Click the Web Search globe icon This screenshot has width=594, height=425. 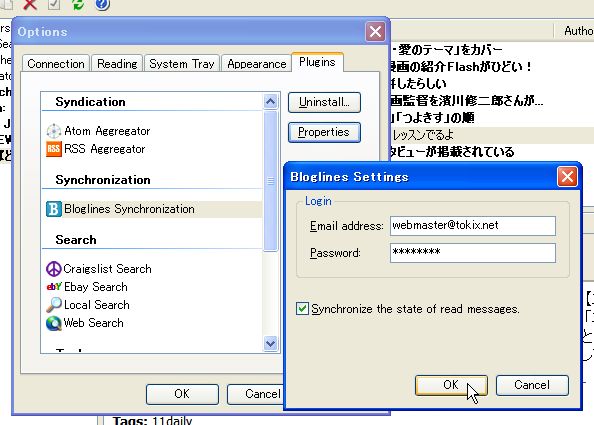pyautogui.click(x=54, y=323)
